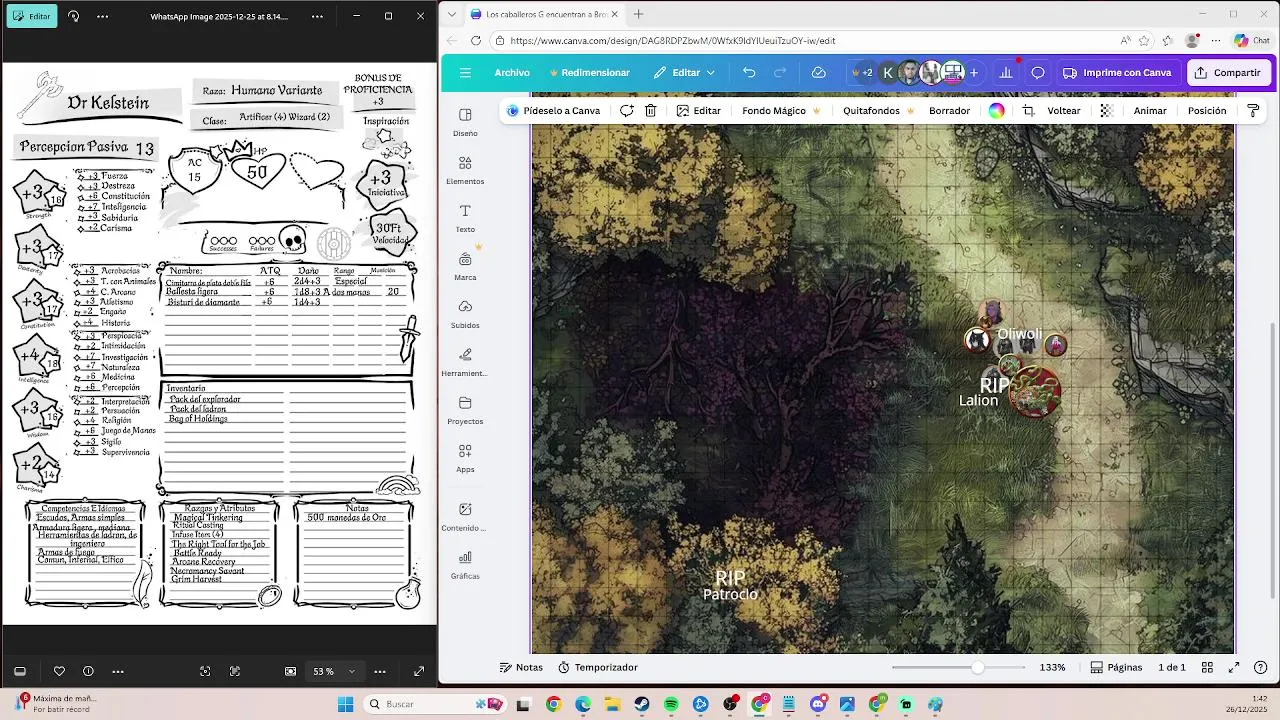Open the Herramientas panel in Canva
The height and width of the screenshot is (720, 1280).
click(x=465, y=361)
